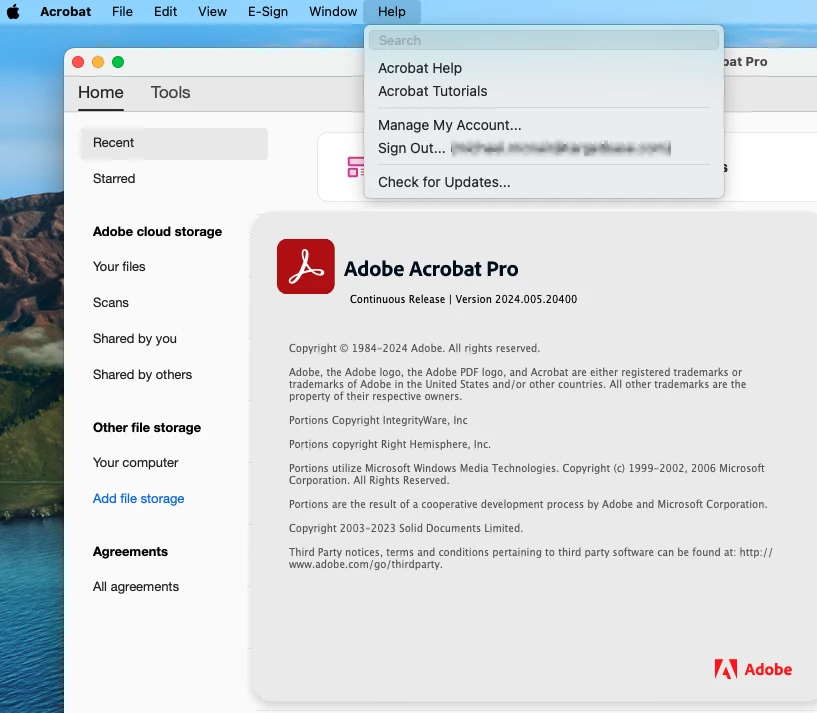Select Check for Updates… menu item
The image size is (817, 713).
(x=444, y=182)
